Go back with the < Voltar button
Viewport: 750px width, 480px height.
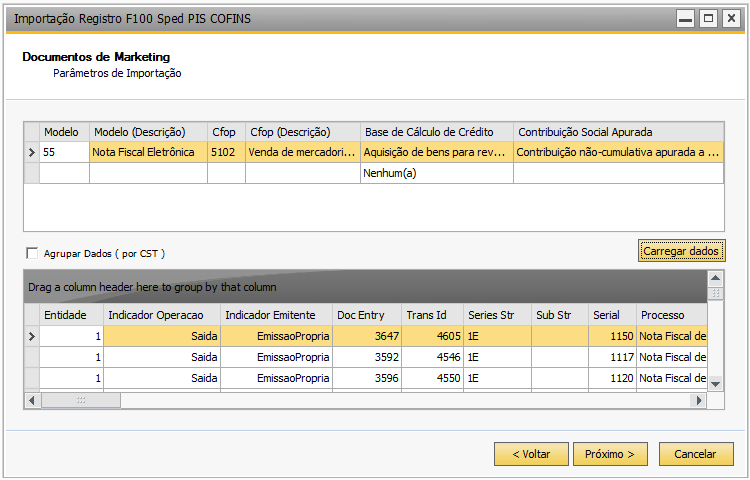(531, 454)
